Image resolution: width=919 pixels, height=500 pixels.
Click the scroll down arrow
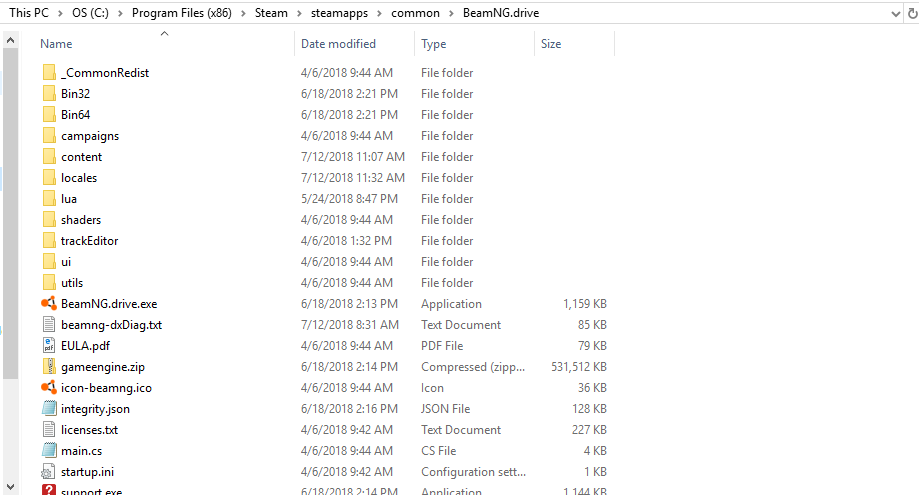[10, 487]
